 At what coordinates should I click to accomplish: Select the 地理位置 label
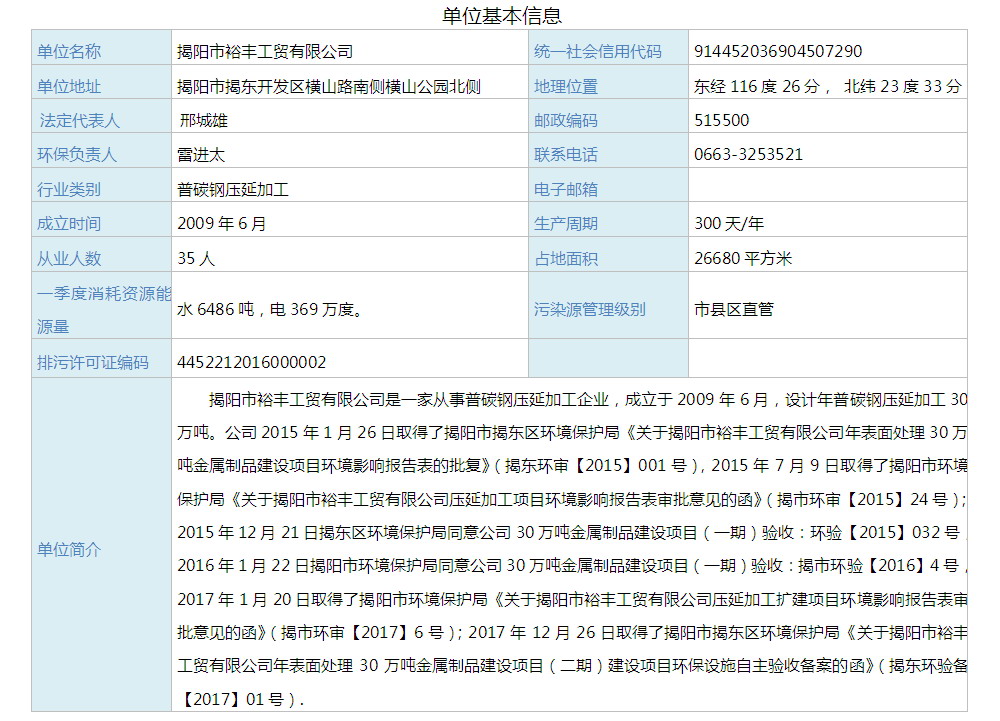click(566, 87)
